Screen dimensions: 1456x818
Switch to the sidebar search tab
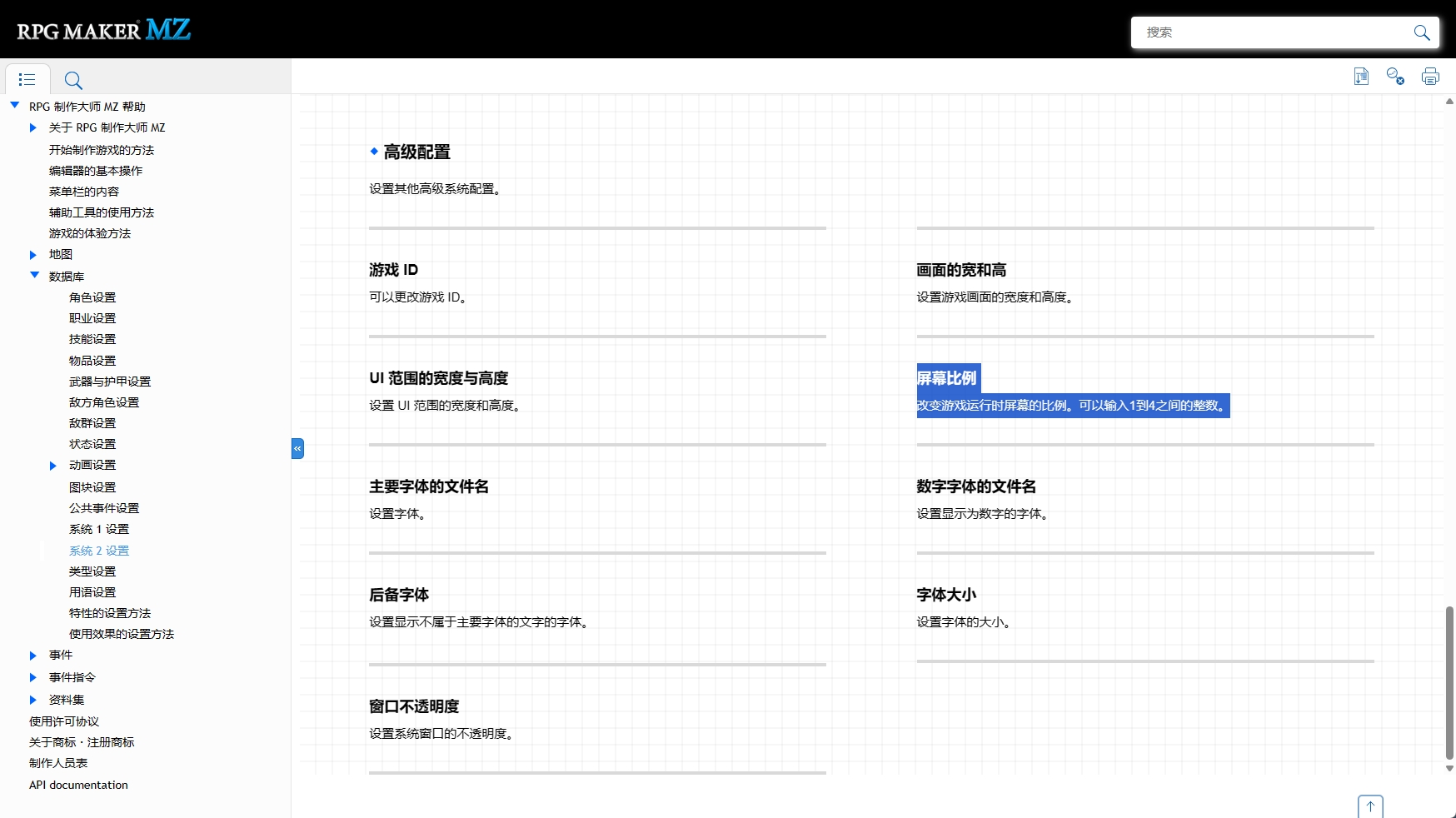click(73, 80)
